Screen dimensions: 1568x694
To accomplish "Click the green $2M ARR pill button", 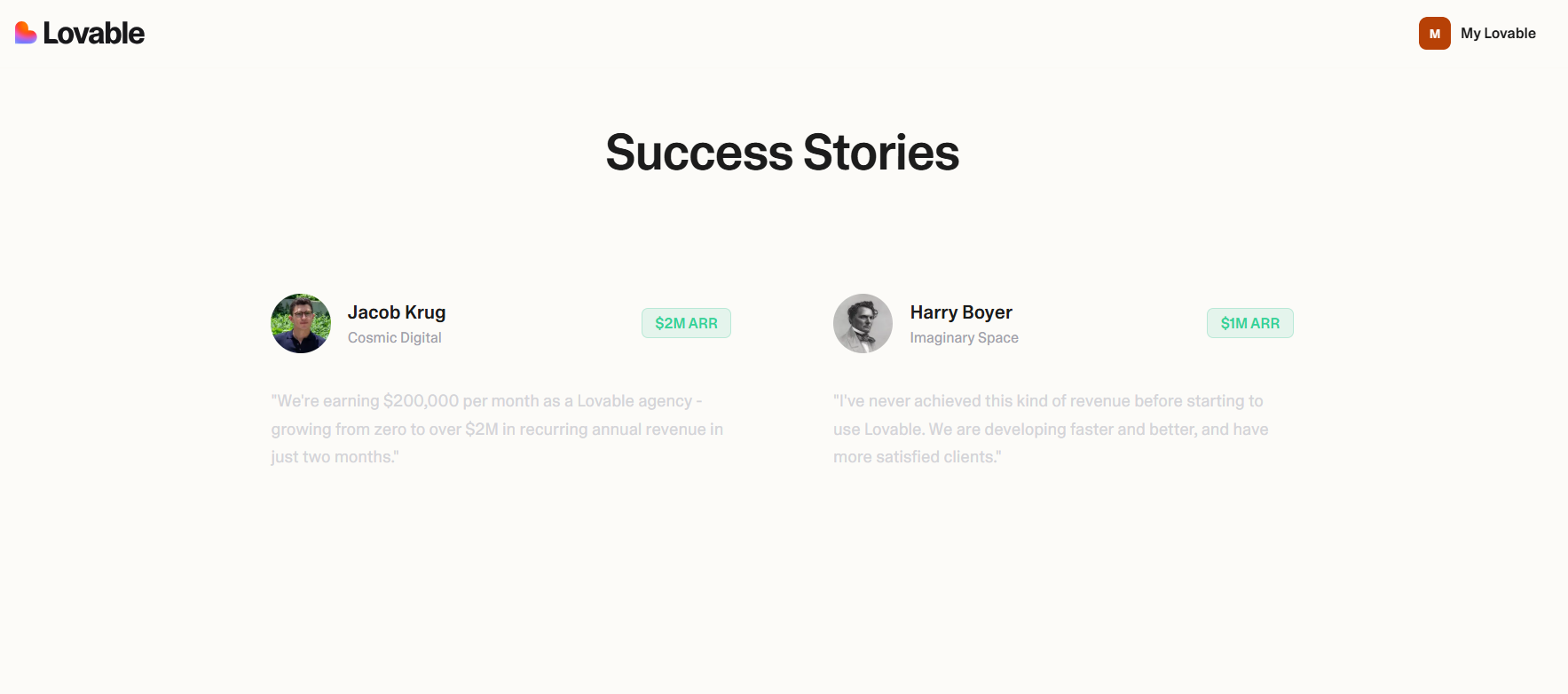I will [686, 323].
